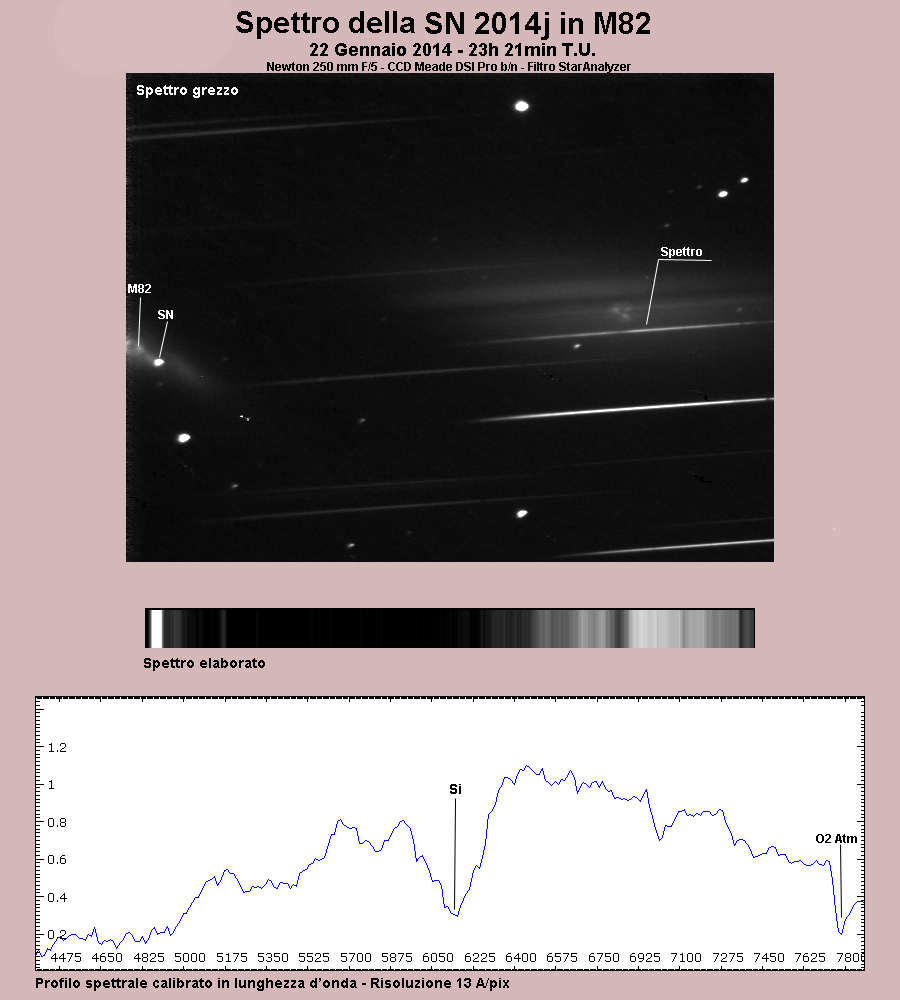The image size is (900, 1000).
Task: Click the y-axis value '0.8'
Action: click(x=57, y=823)
